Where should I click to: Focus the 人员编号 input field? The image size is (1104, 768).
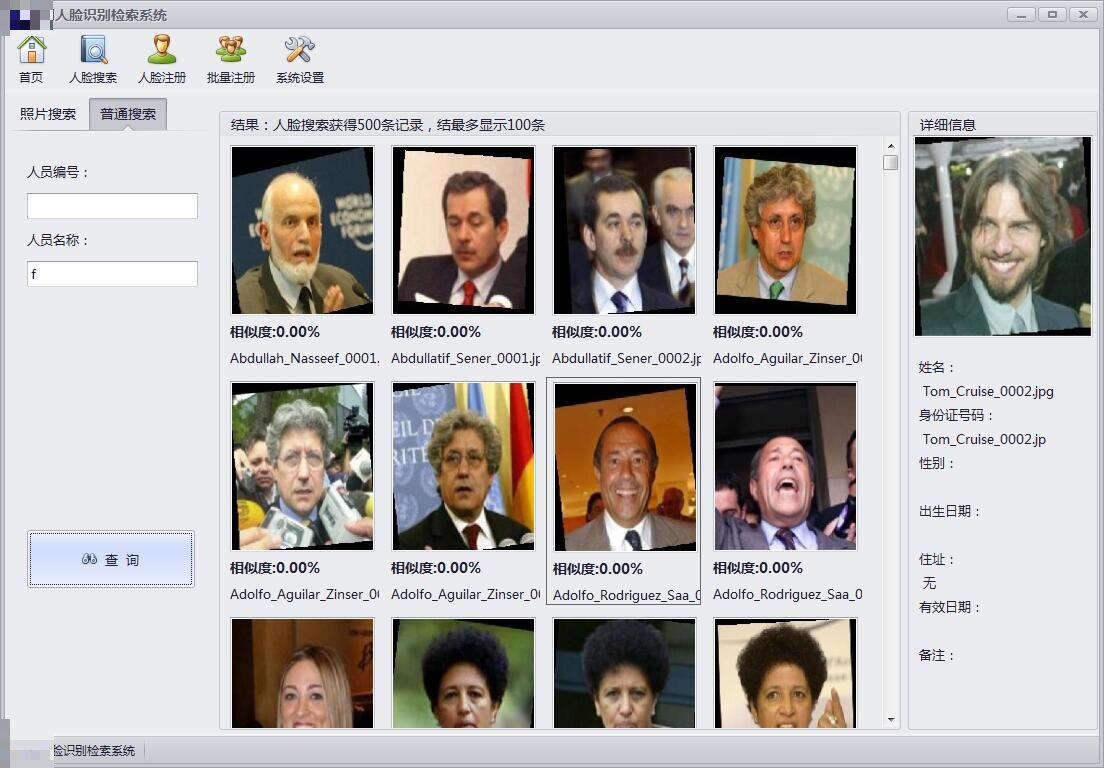[113, 206]
